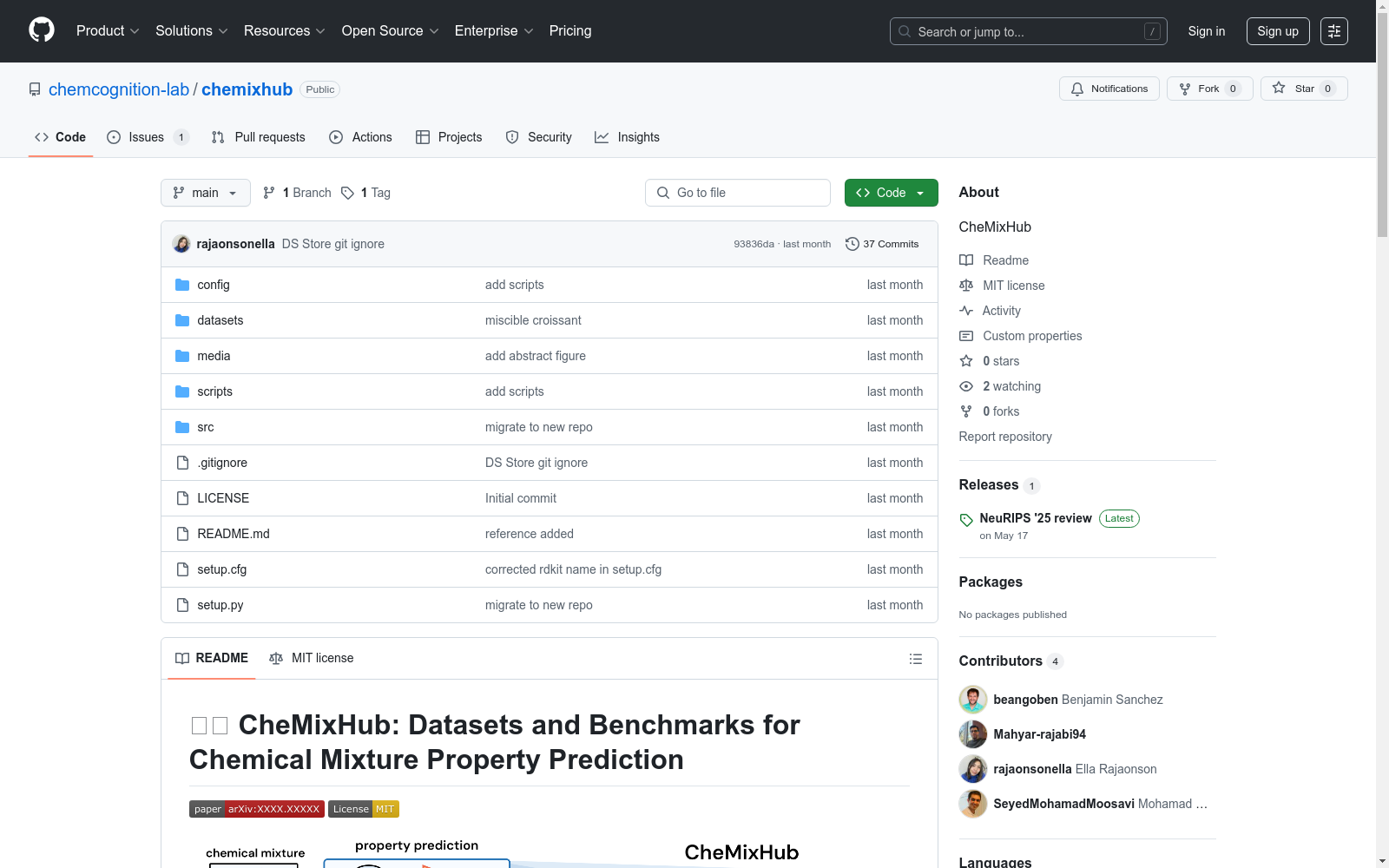Open beangoben's contributor avatar
This screenshot has height=868, width=1389.
(x=973, y=700)
